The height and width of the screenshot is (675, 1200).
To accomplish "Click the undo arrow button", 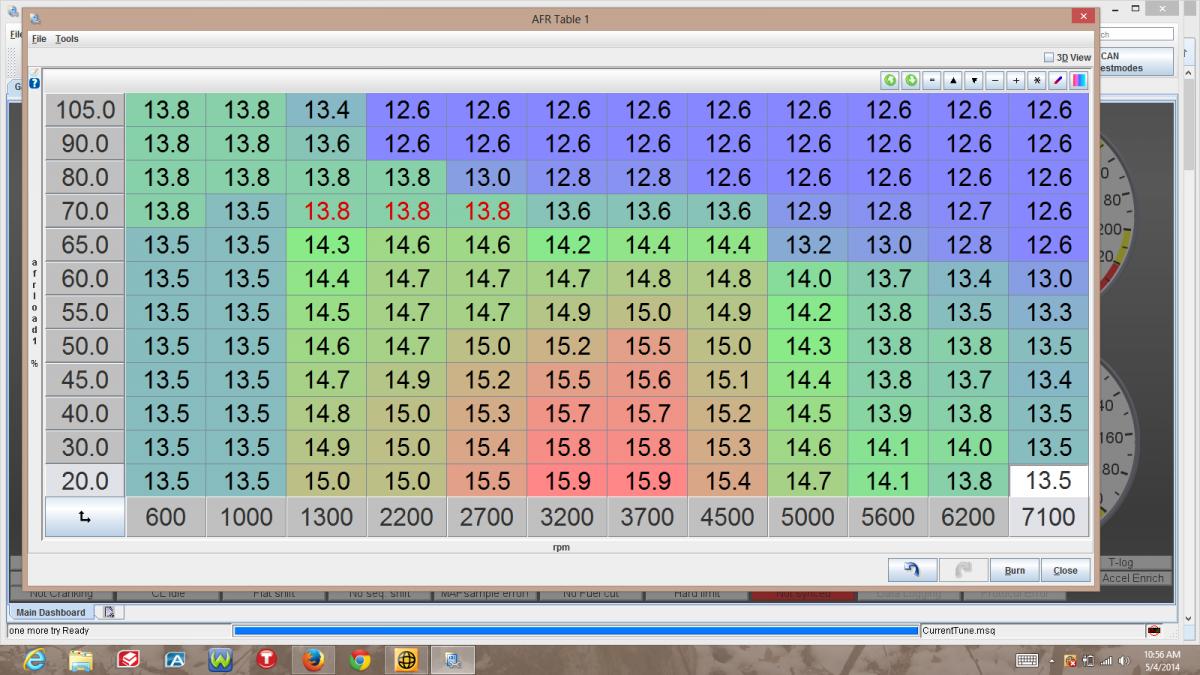I will click(912, 570).
